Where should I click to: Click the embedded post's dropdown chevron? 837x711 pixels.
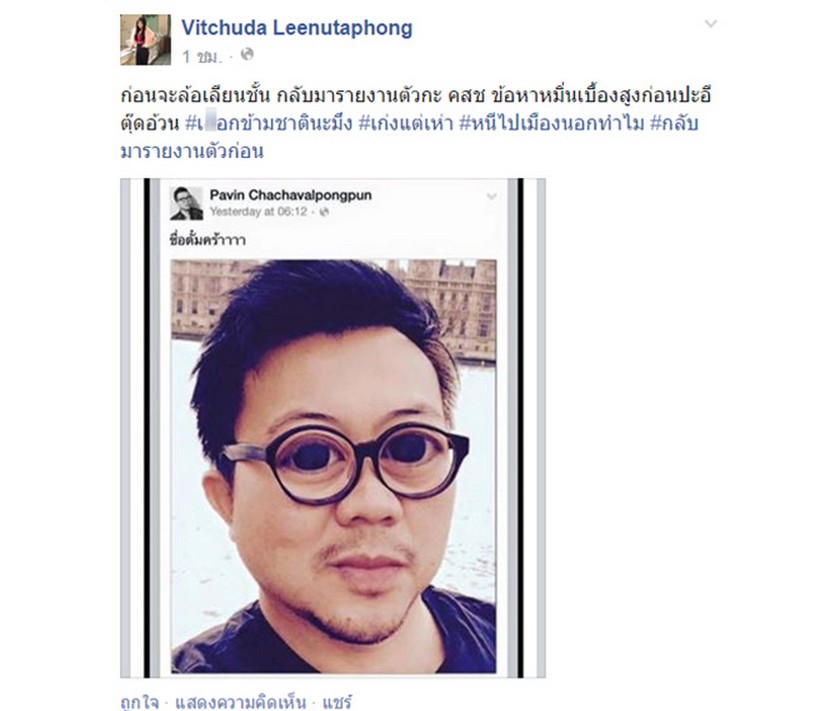[492, 196]
